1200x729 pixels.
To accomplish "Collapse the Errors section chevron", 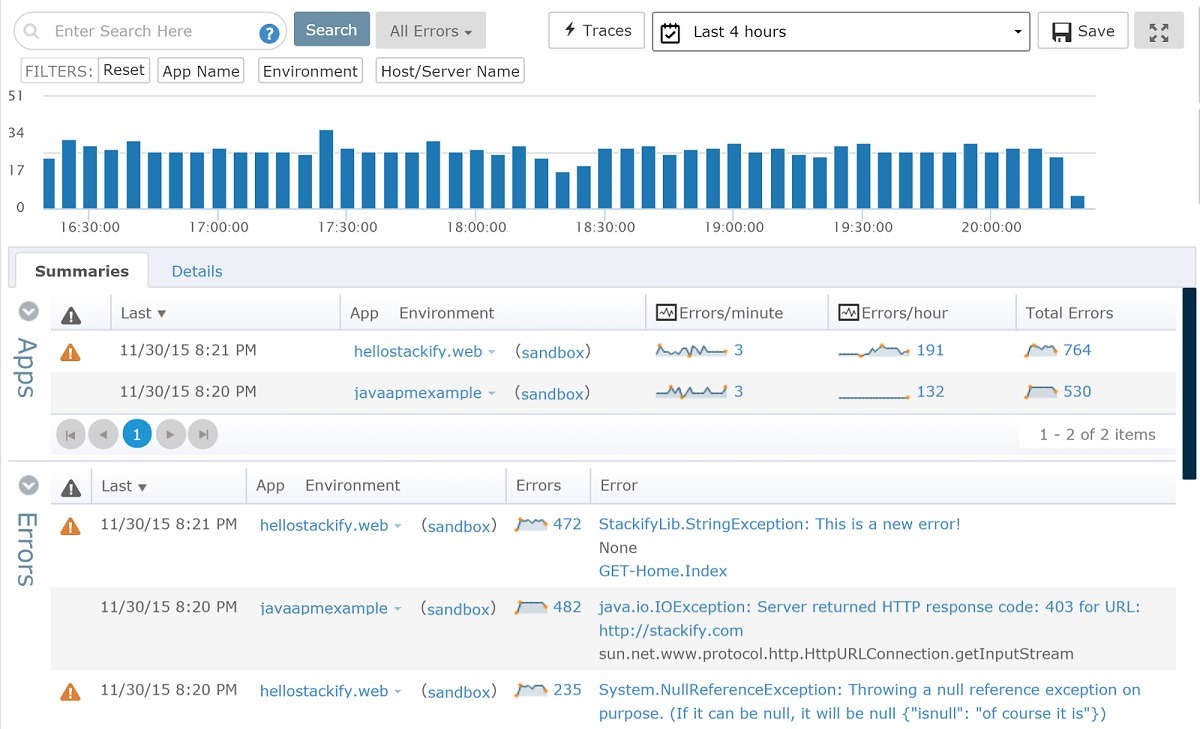I will pos(29,485).
